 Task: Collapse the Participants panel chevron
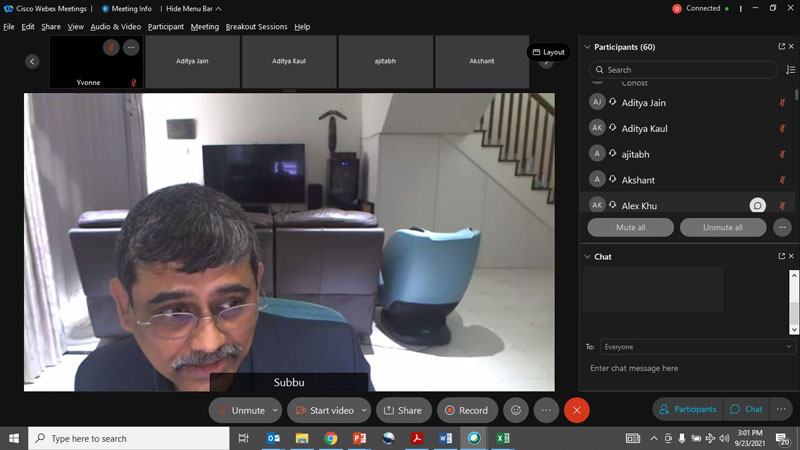pyautogui.click(x=587, y=47)
